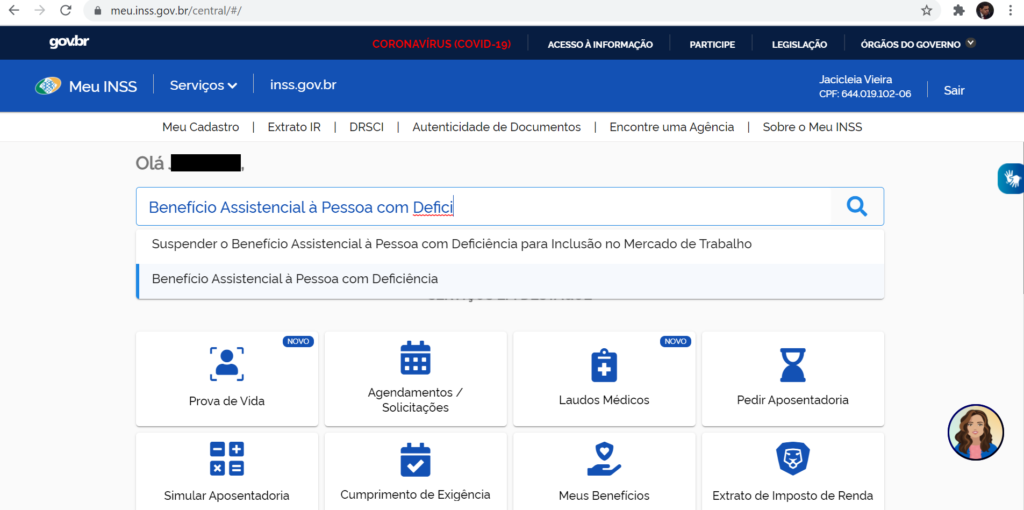The width and height of the screenshot is (1024, 510).
Task: Click the Cumprimento de Exigência calendar-check icon
Action: 415,460
